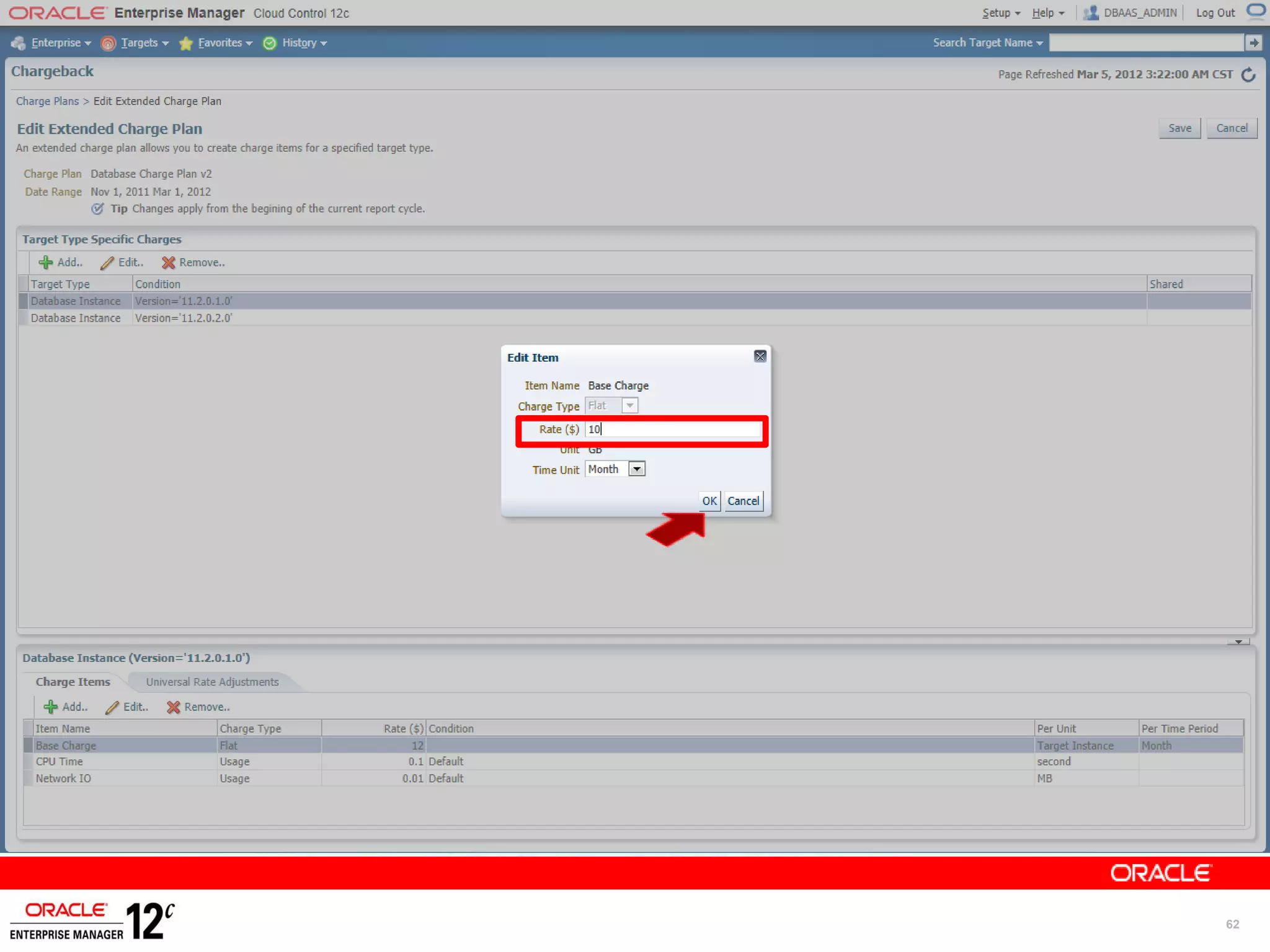Screen dimensions: 1270x952
Task: Click the red Remove icon in Target Type toolbar
Action: (x=168, y=263)
